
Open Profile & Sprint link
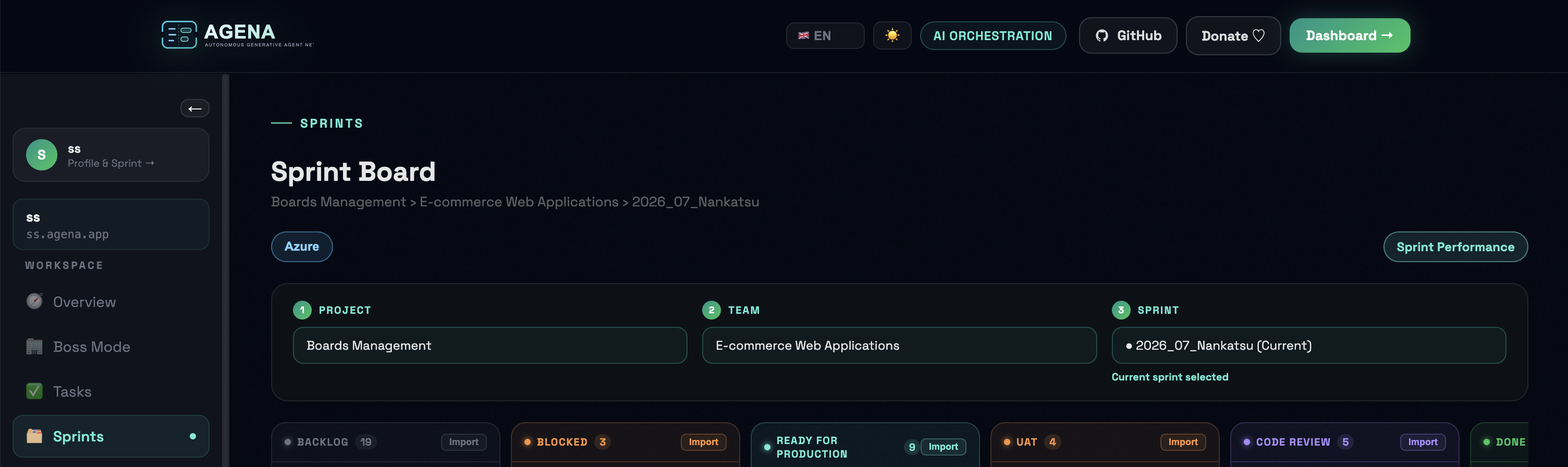tap(111, 163)
